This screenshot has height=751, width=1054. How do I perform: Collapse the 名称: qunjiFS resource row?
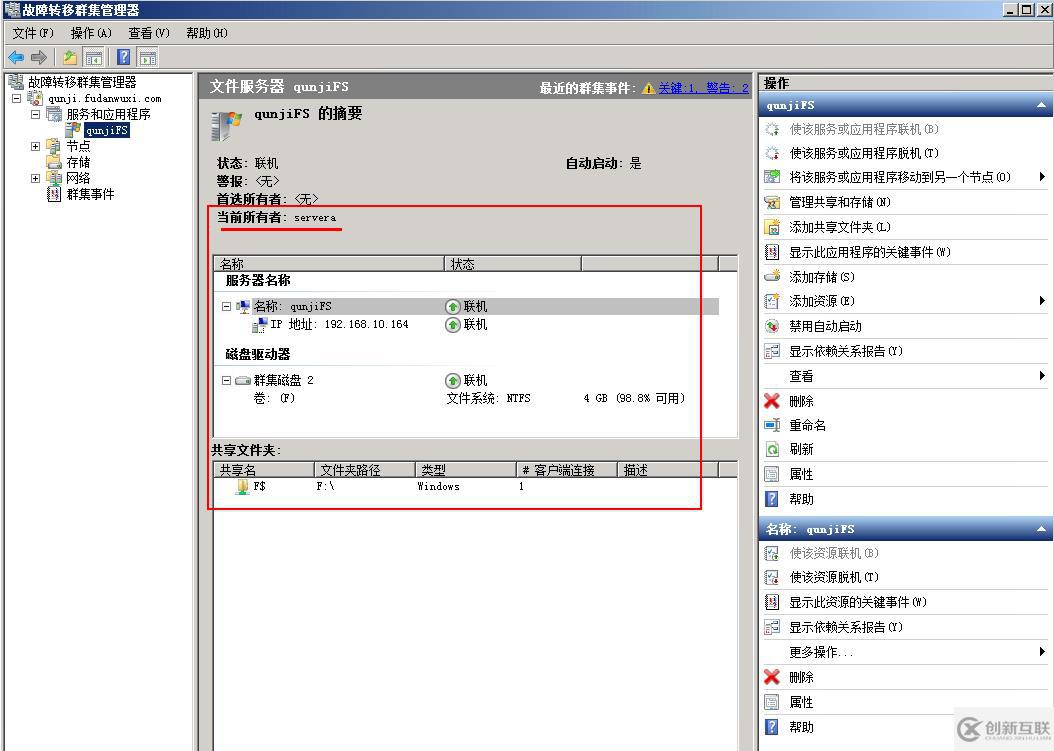(x=227, y=307)
